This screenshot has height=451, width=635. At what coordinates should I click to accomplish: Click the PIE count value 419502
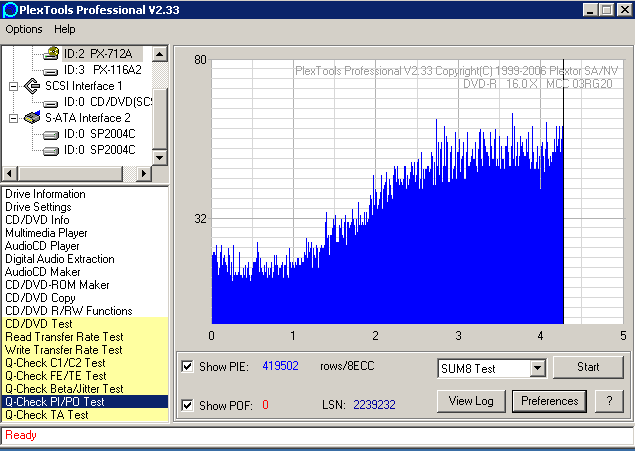click(280, 366)
